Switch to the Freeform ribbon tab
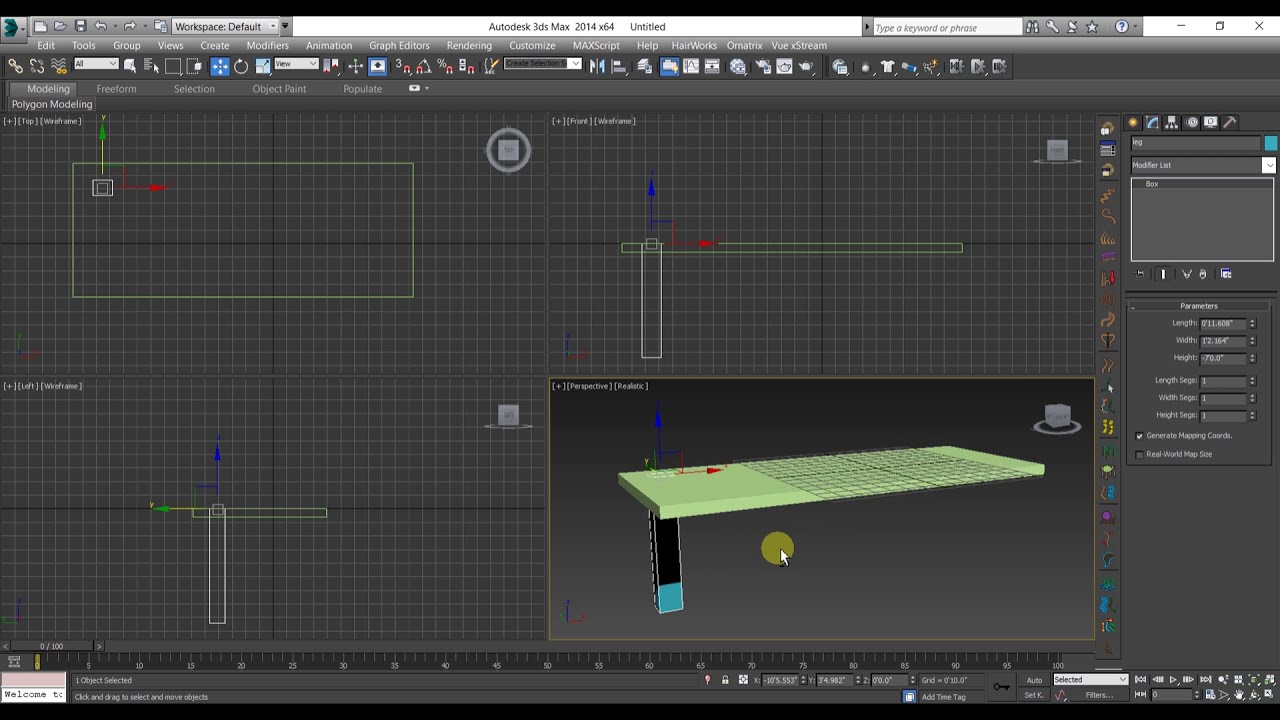The width and height of the screenshot is (1280, 720). point(116,89)
